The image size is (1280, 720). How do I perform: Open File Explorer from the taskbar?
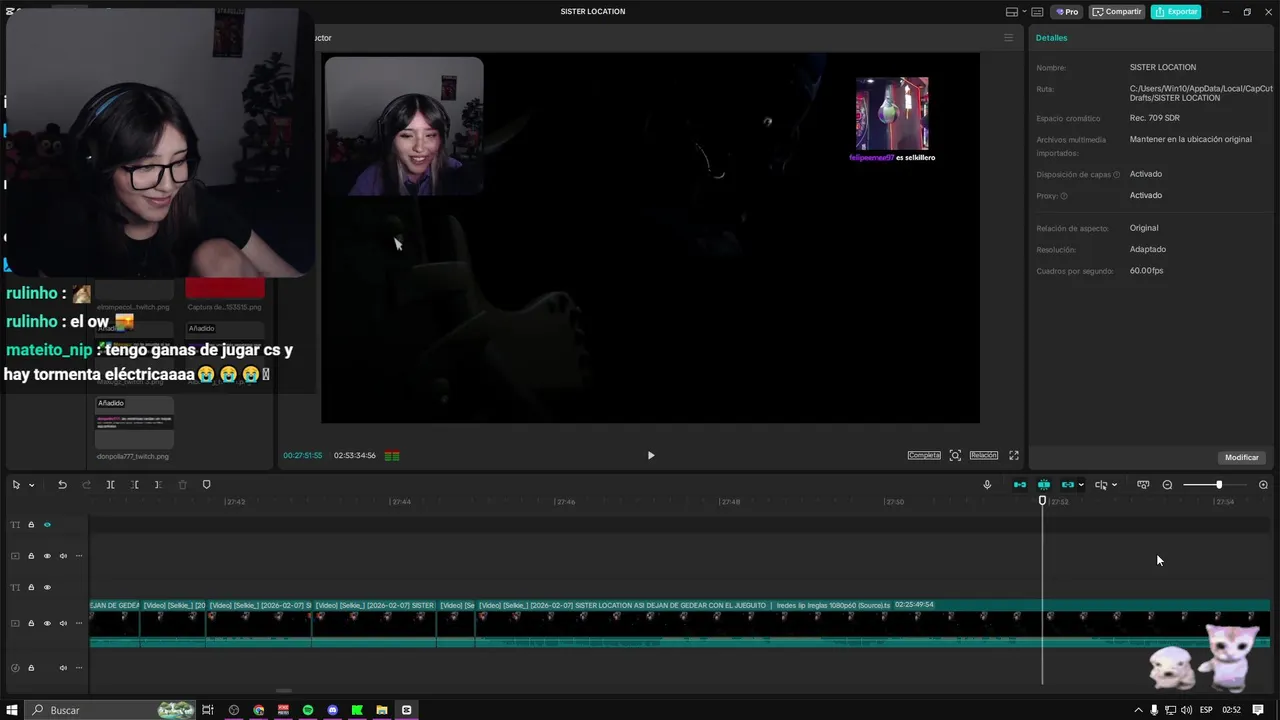click(382, 710)
